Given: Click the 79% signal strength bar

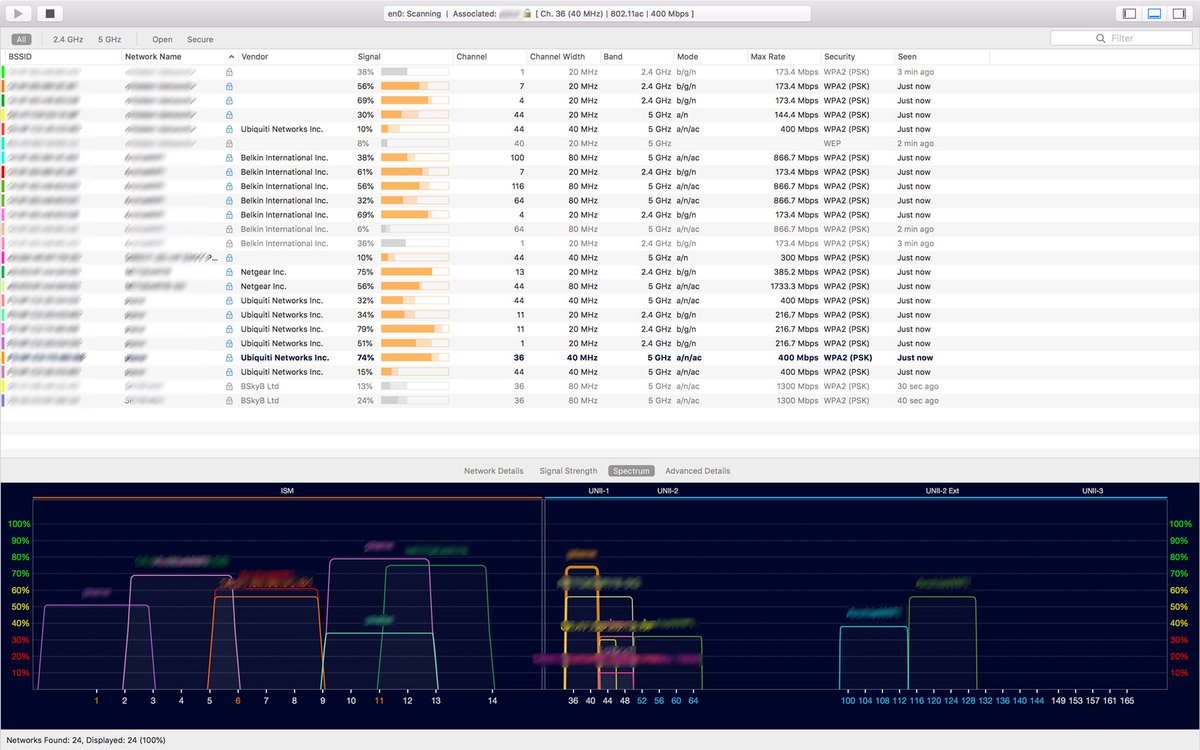Looking at the screenshot, I should pos(415,329).
